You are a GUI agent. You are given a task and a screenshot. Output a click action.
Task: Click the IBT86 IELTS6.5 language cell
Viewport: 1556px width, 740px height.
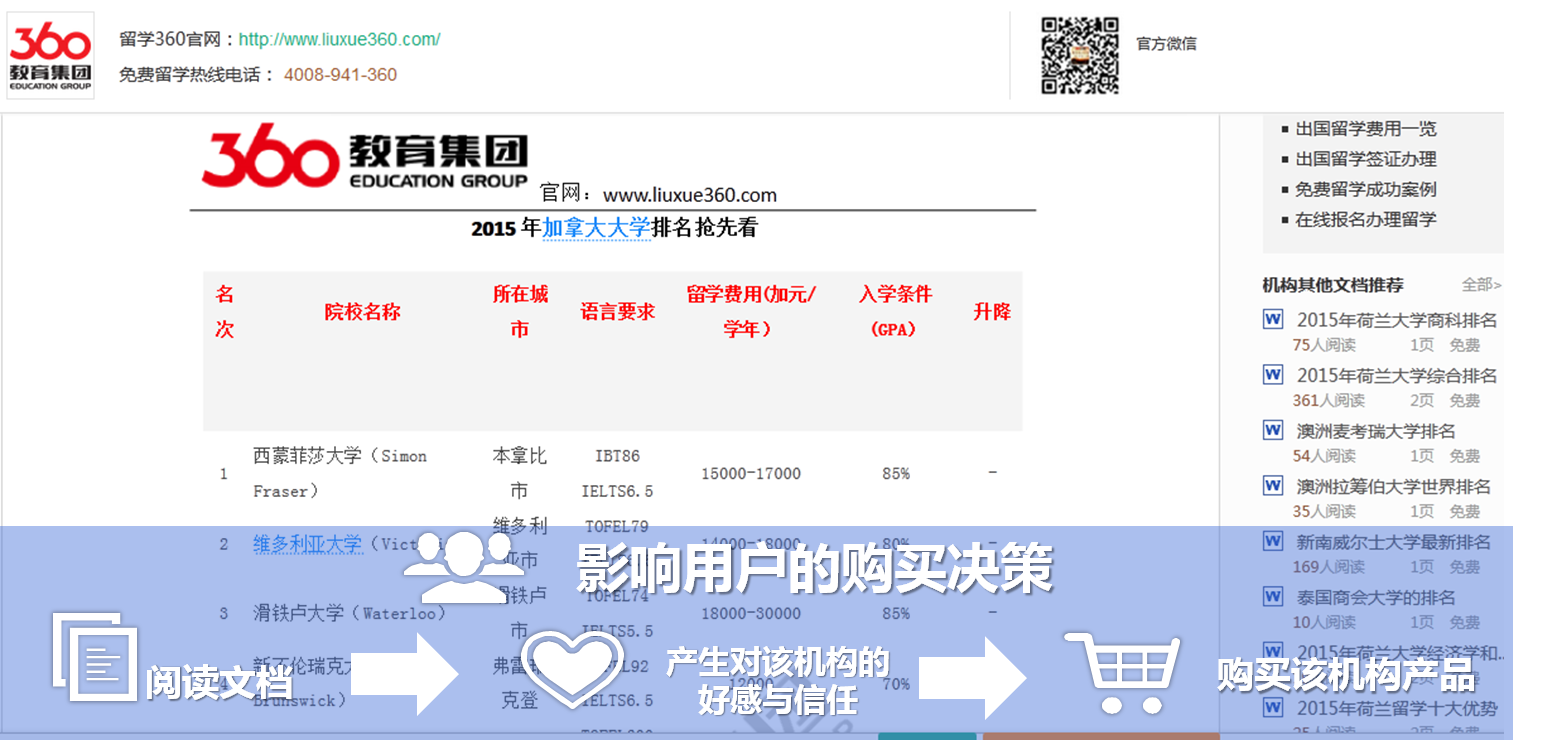coord(618,473)
